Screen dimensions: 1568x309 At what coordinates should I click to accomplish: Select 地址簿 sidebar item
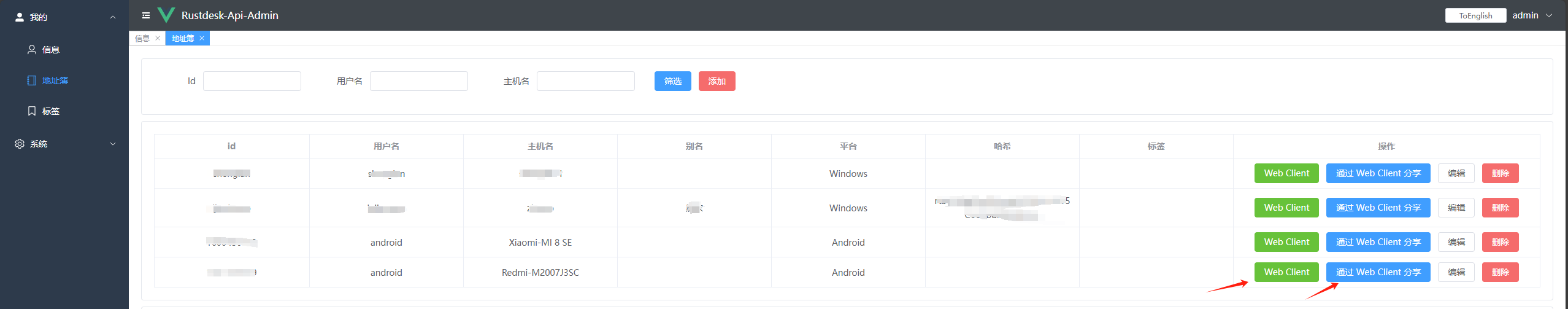tap(55, 80)
